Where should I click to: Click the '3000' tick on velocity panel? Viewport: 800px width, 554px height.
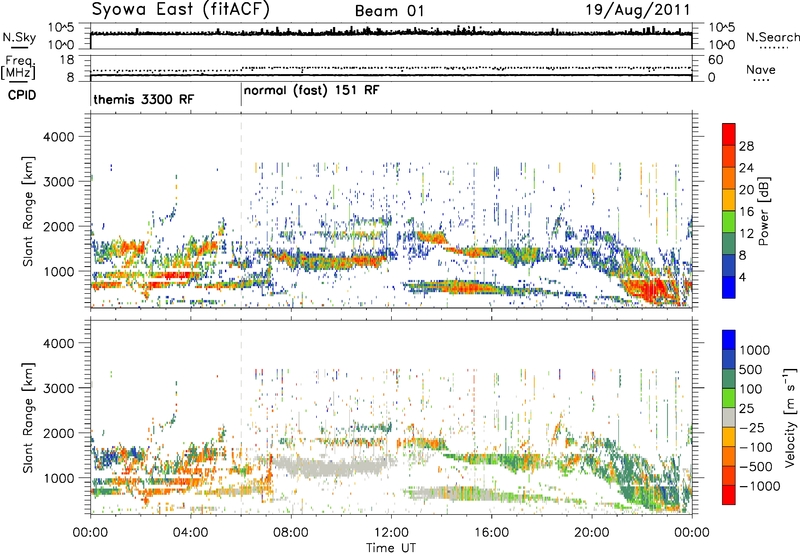click(58, 388)
